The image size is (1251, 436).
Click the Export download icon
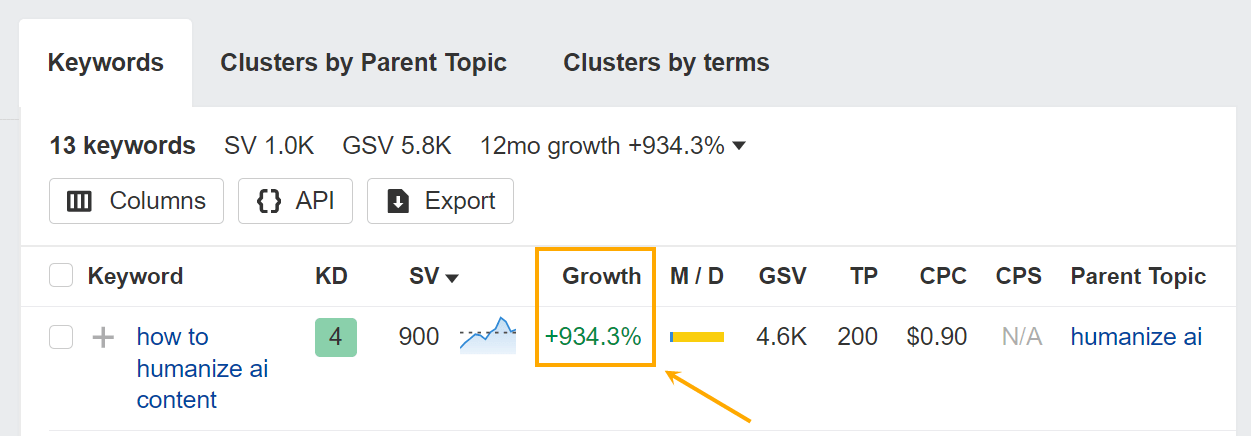click(398, 201)
